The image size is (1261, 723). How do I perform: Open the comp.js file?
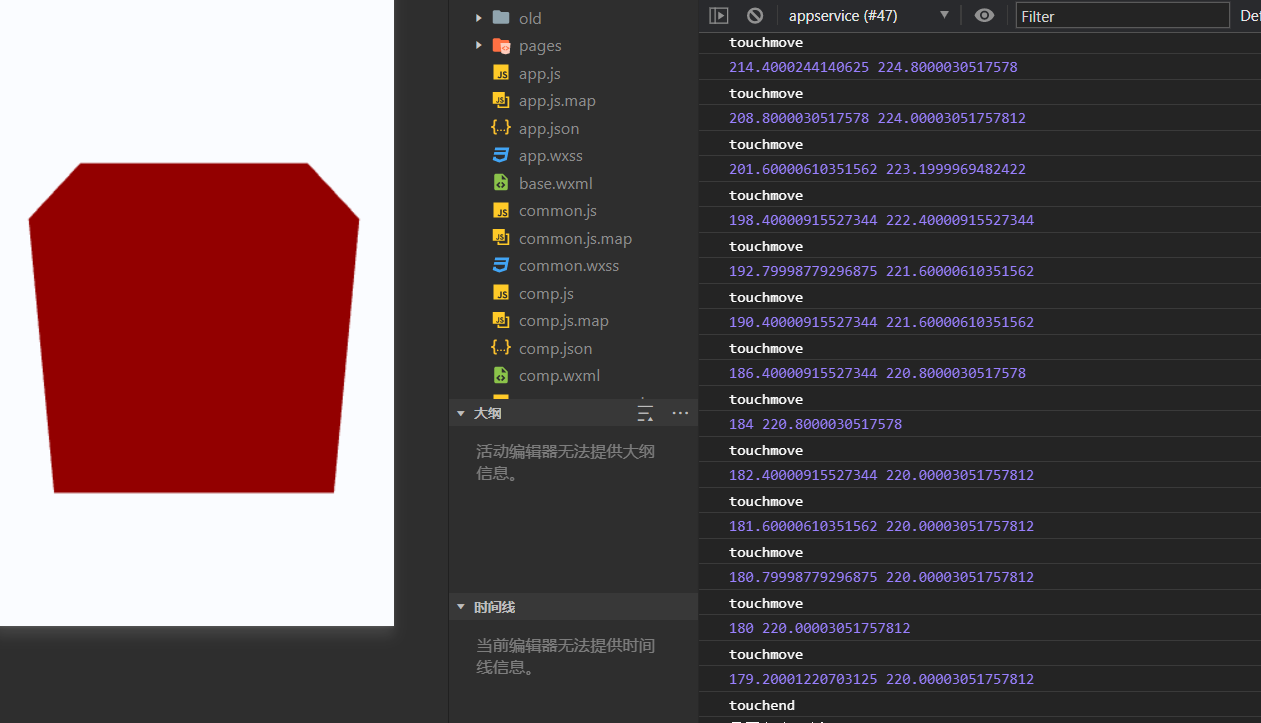(546, 293)
